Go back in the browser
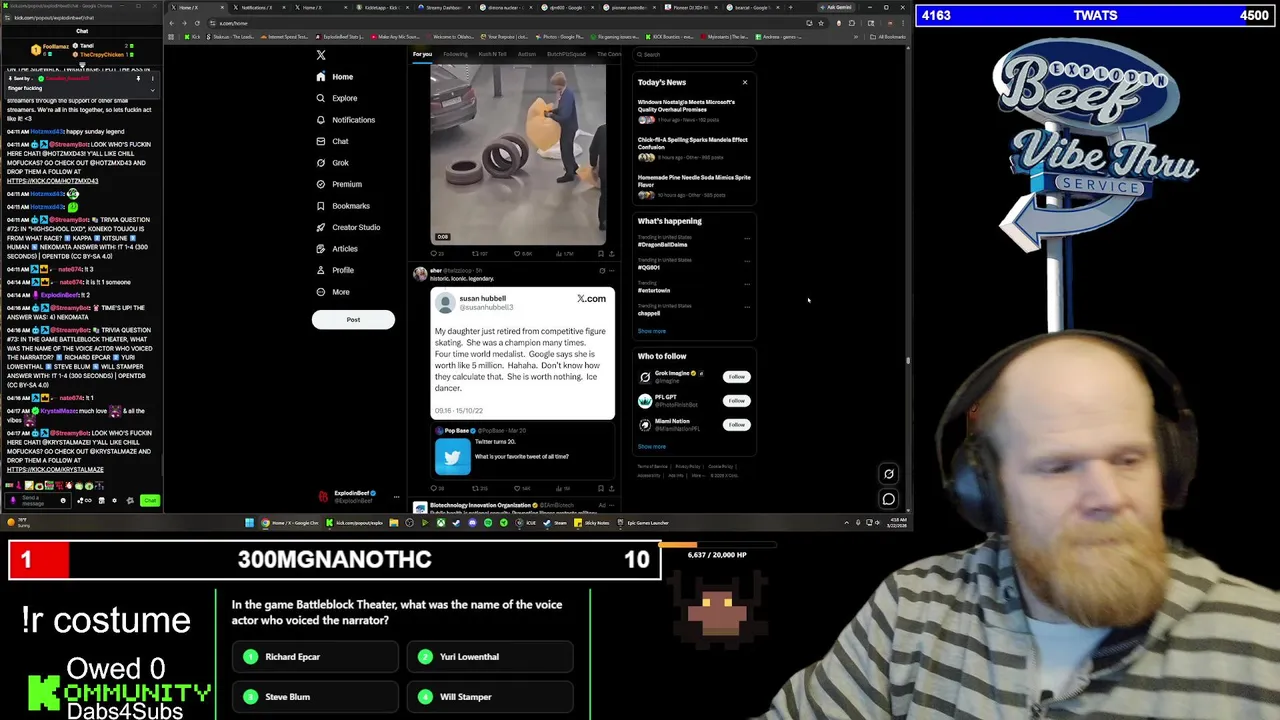Image resolution: width=1280 pixels, height=720 pixels. pyautogui.click(x=173, y=23)
